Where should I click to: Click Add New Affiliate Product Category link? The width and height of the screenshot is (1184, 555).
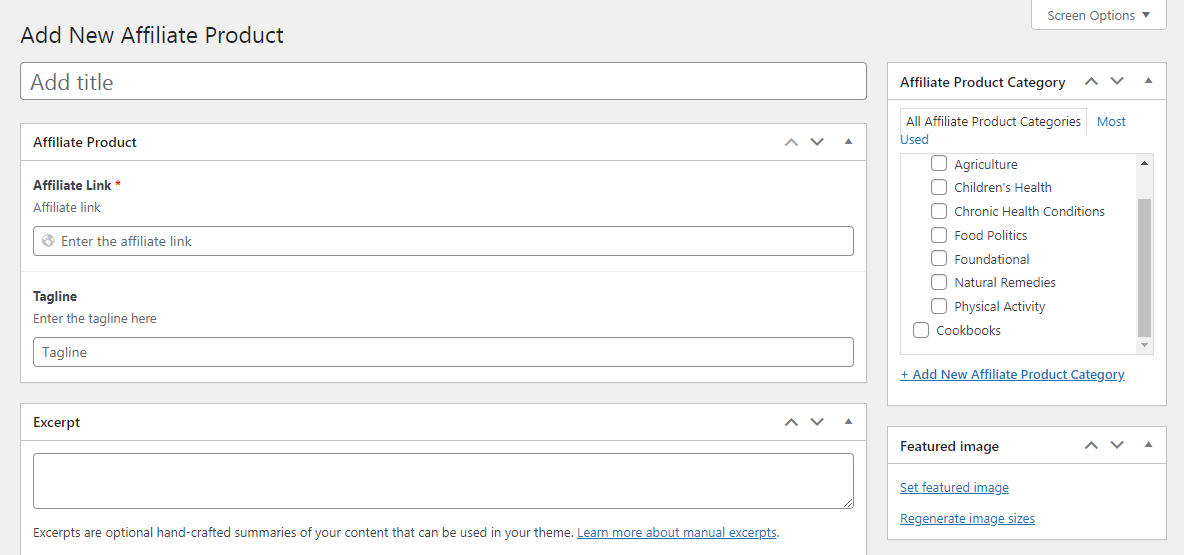(x=1012, y=375)
